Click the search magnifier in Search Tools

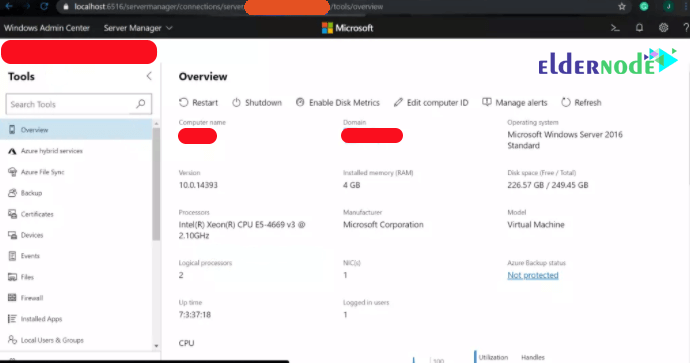point(140,104)
